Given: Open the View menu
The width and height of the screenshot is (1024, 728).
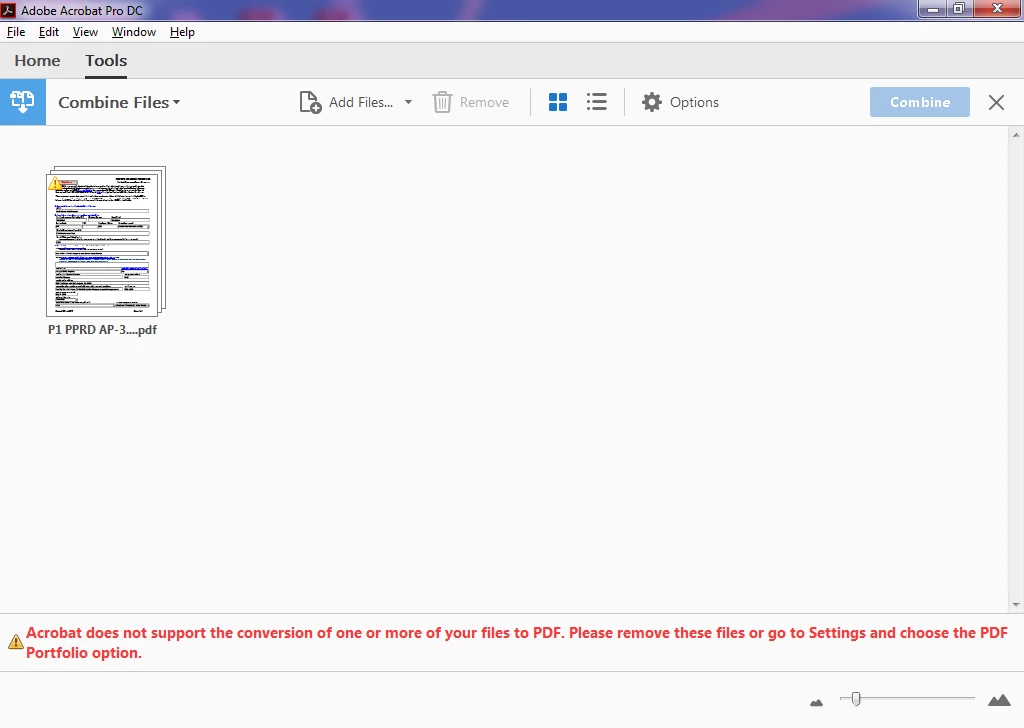Looking at the screenshot, I should click(85, 32).
